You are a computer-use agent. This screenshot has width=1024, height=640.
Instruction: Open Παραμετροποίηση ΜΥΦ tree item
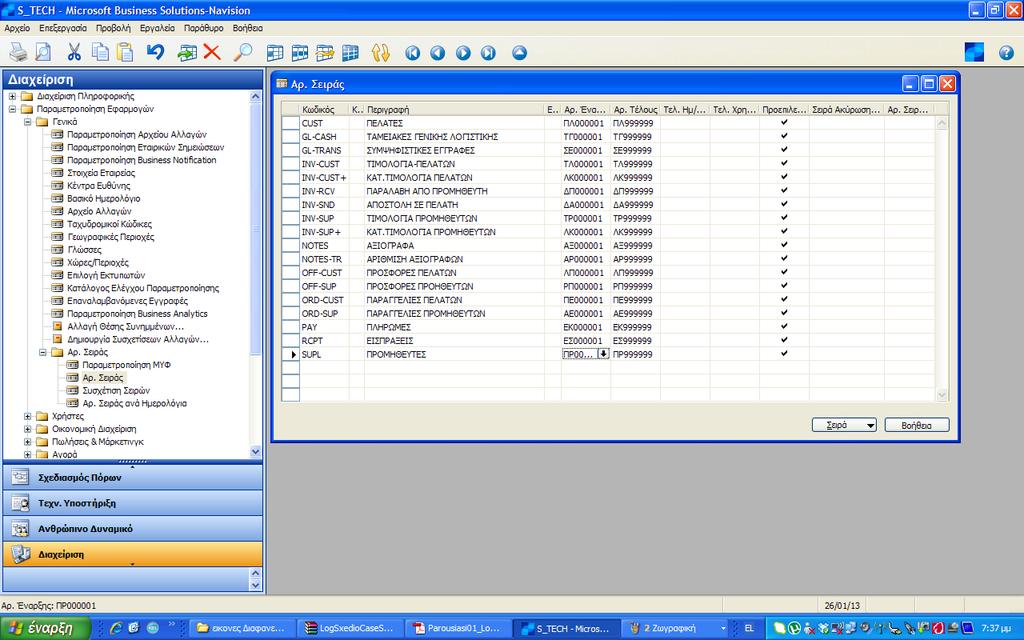pyautogui.click(x=126, y=365)
